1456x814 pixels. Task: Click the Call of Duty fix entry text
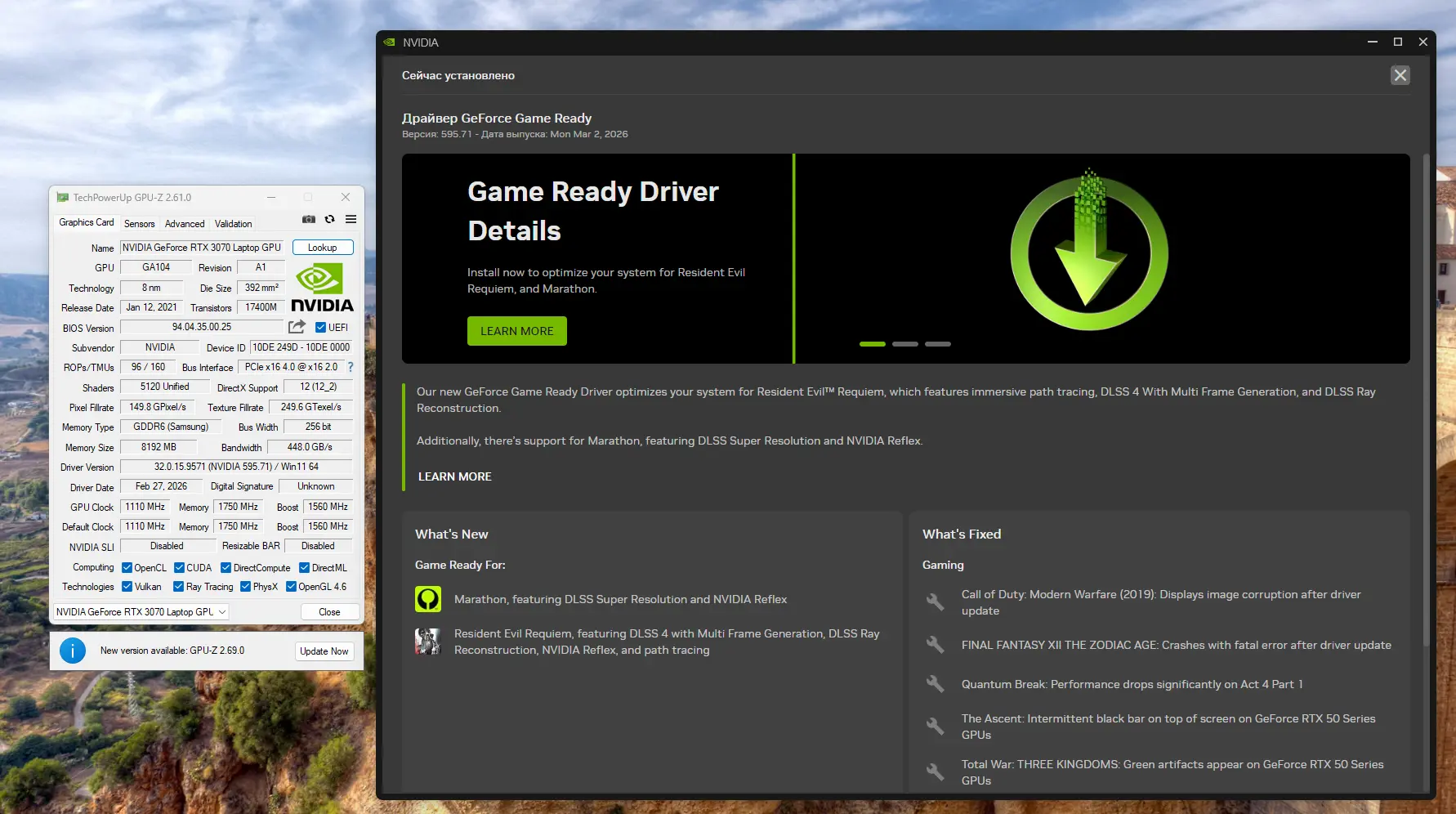click(1161, 602)
